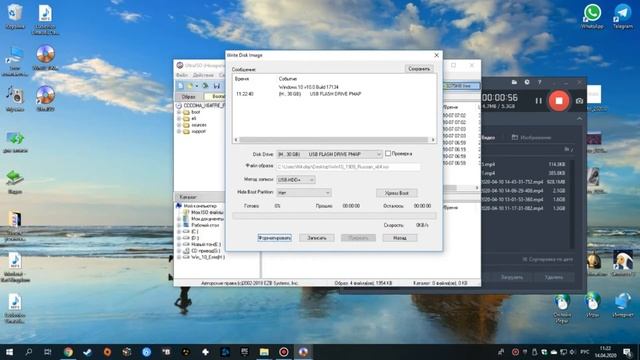Open the Hide Boot Partition dropdown
The image size is (640, 360).
304,193
